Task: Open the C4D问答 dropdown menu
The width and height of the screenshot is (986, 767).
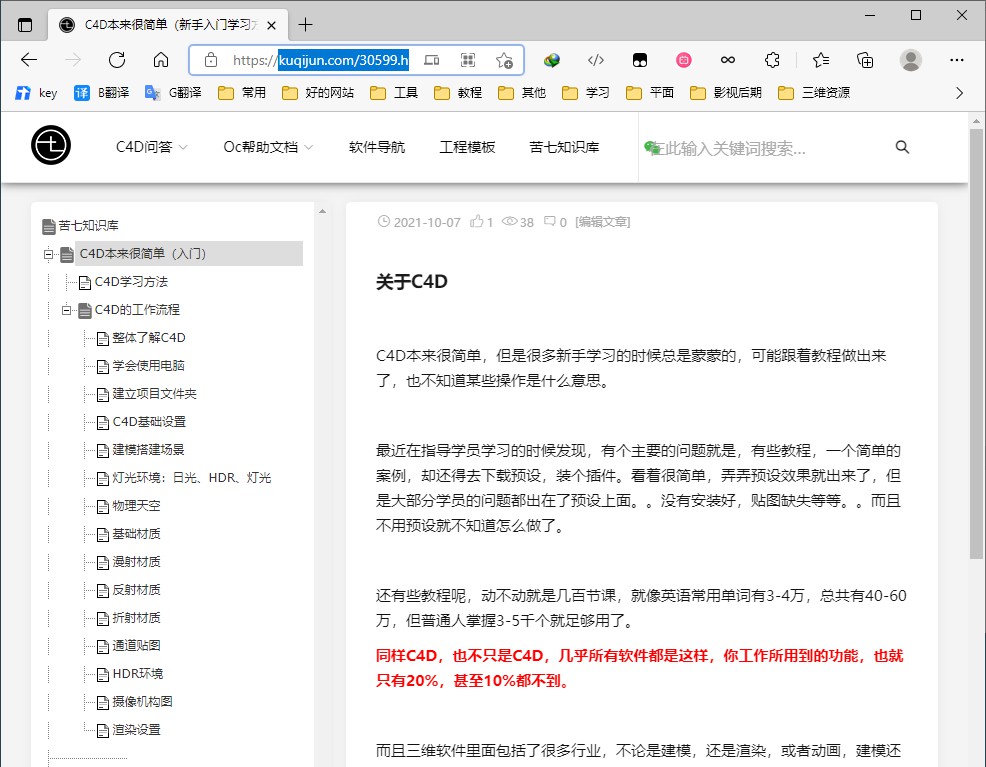Action: coord(152,147)
